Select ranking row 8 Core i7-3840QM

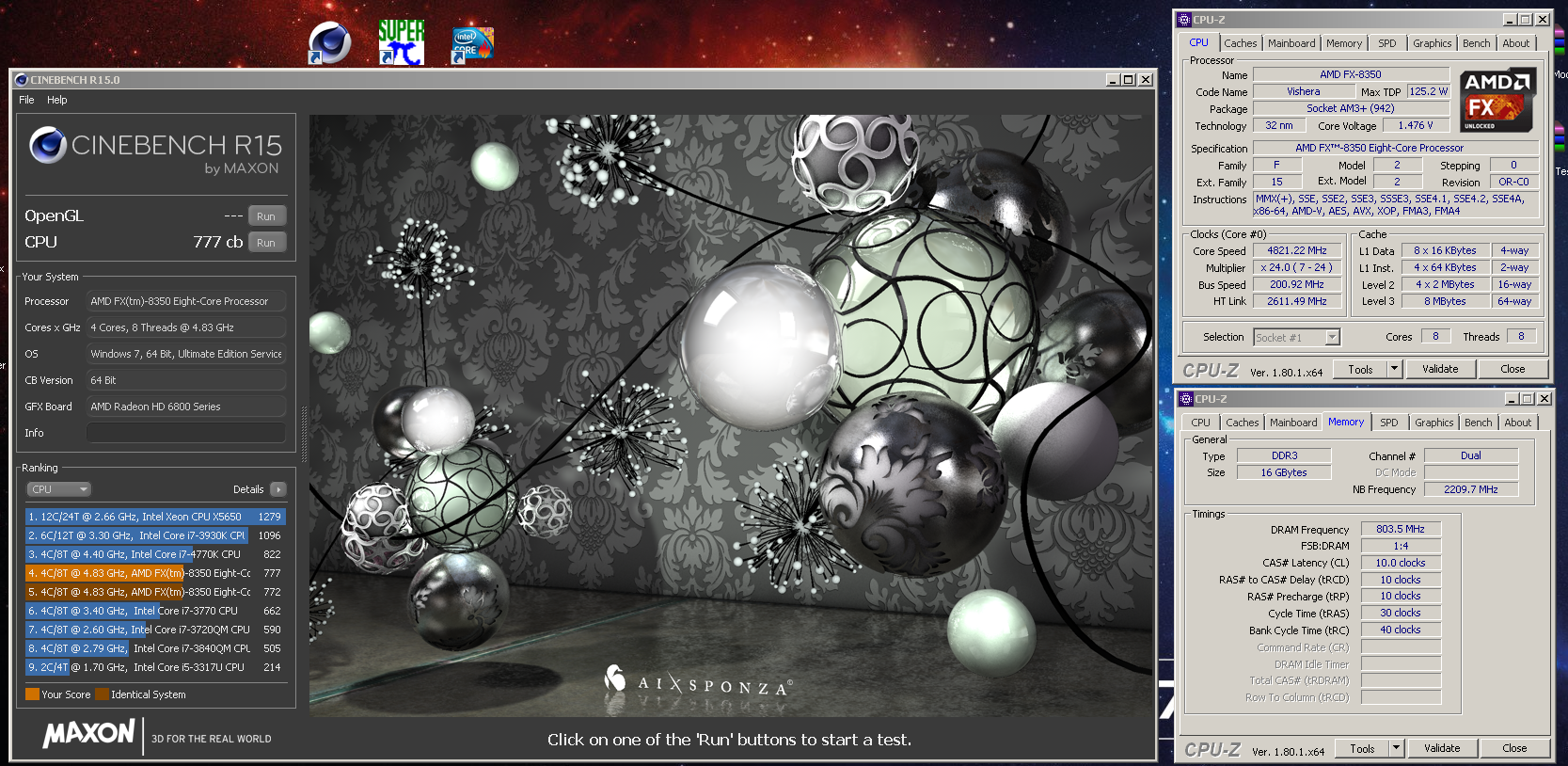[x=155, y=648]
